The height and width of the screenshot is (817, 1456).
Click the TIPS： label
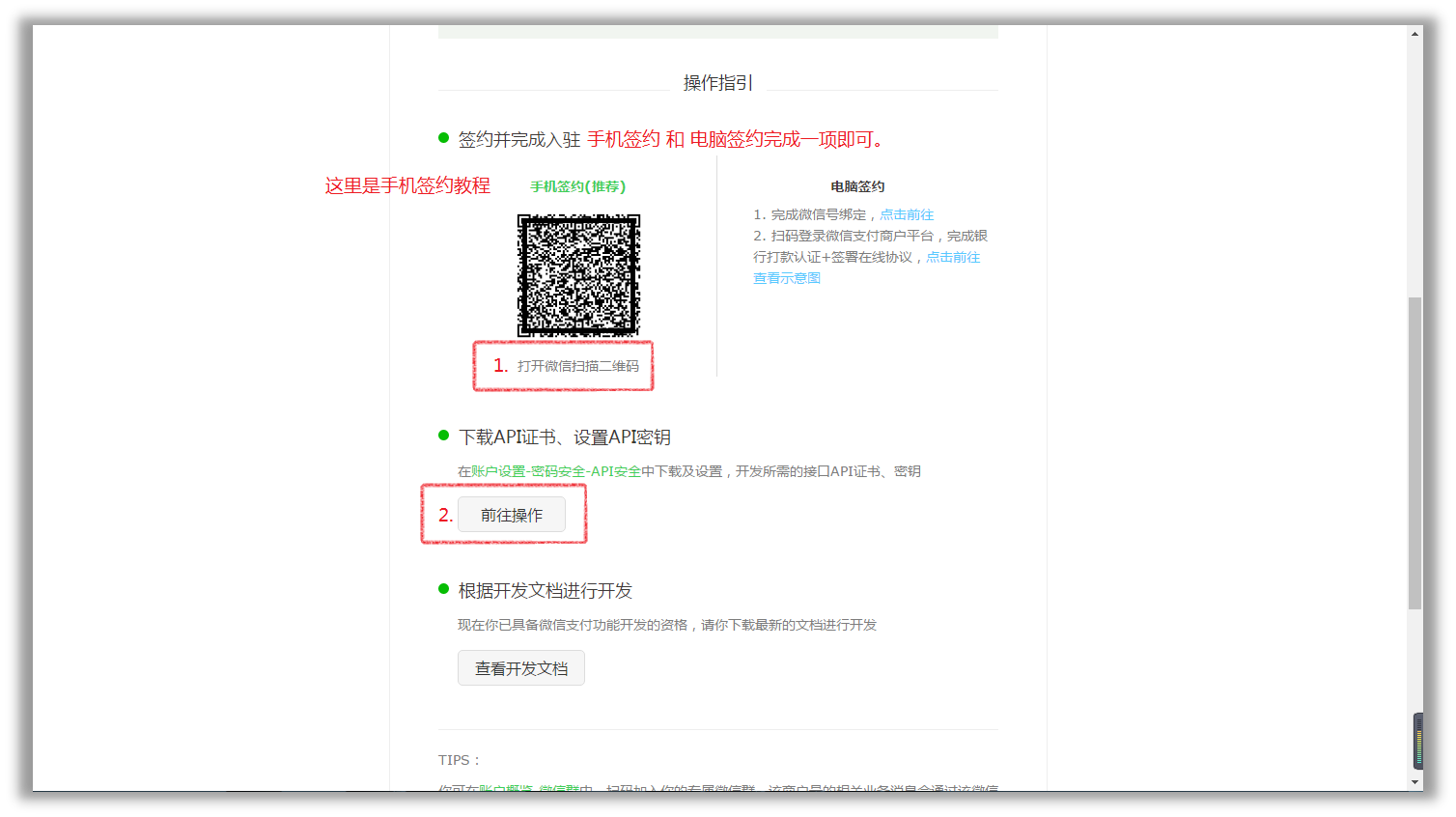(460, 760)
